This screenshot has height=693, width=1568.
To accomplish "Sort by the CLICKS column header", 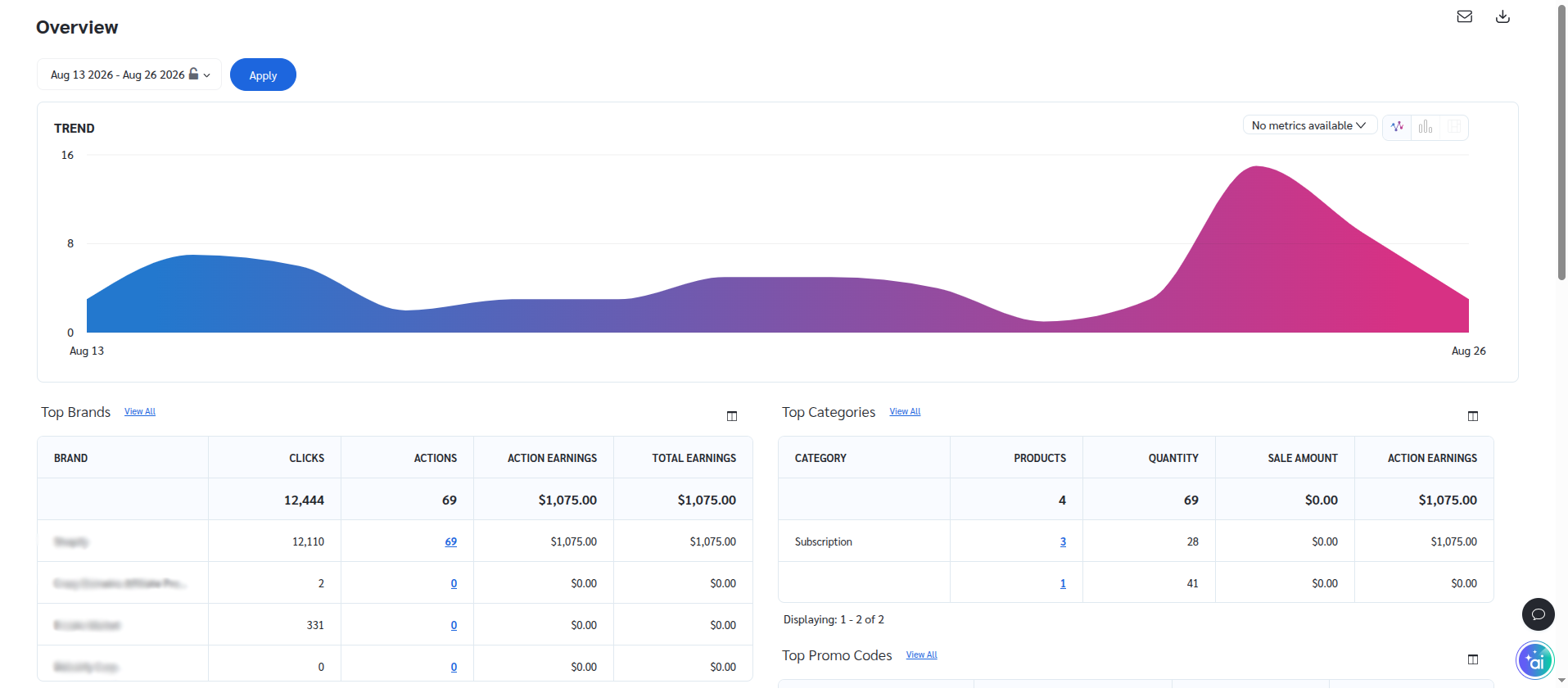I will (x=306, y=458).
